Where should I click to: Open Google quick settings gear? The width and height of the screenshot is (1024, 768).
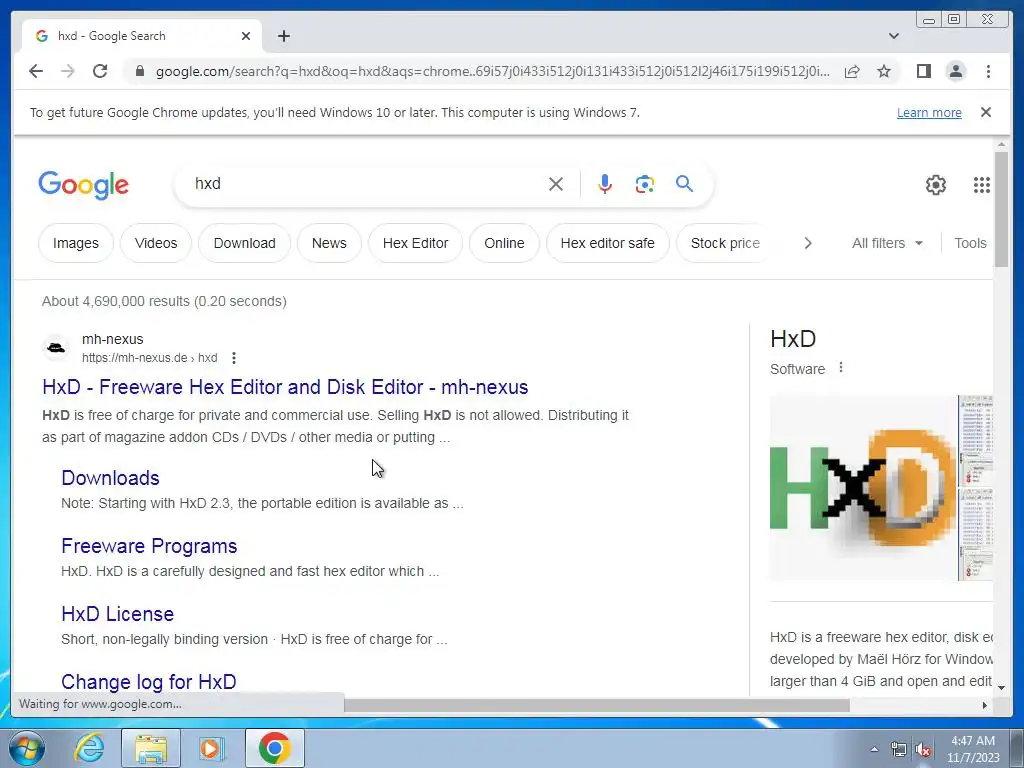pyautogui.click(x=935, y=185)
